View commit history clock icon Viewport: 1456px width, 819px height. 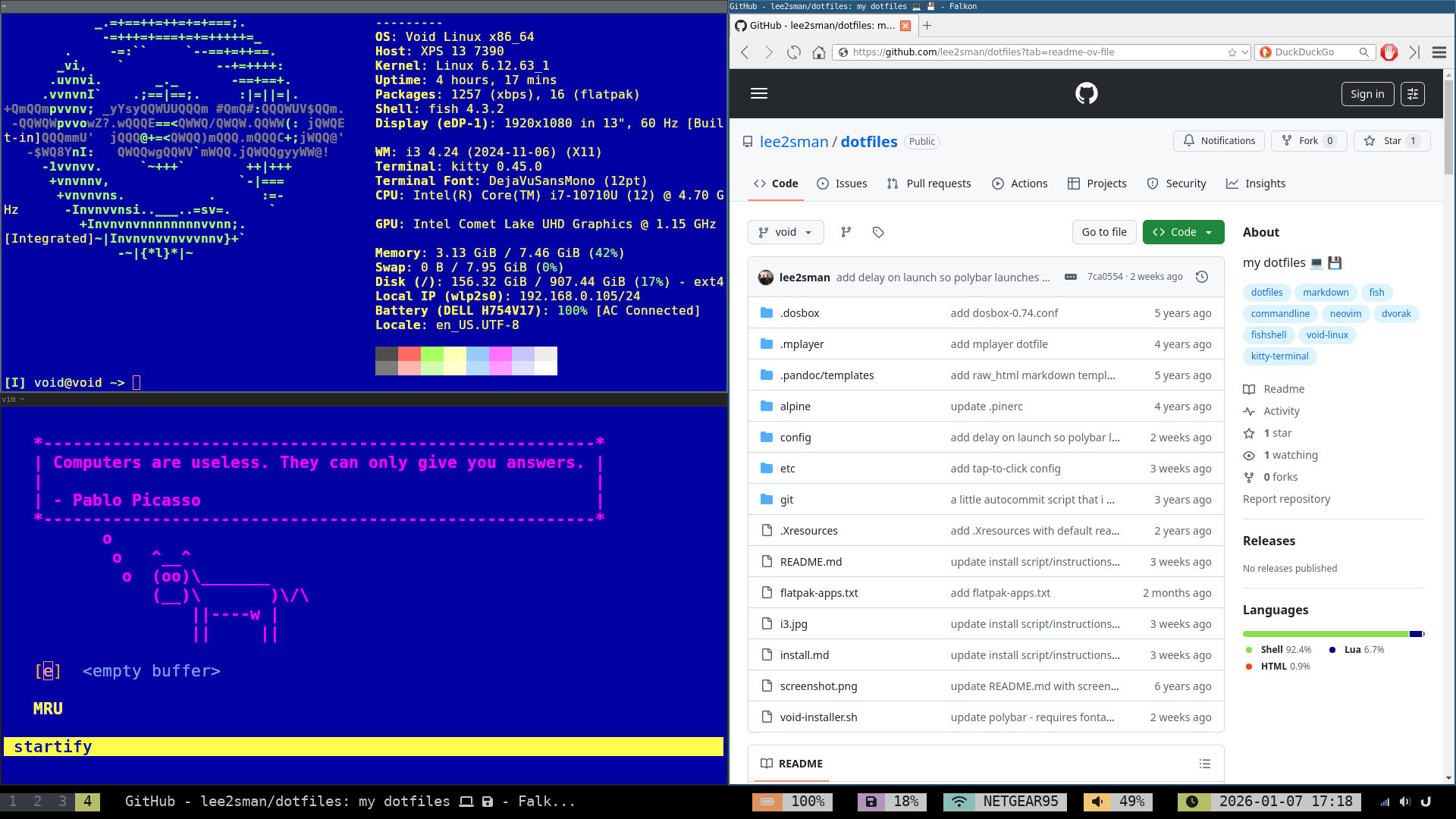tap(1202, 277)
